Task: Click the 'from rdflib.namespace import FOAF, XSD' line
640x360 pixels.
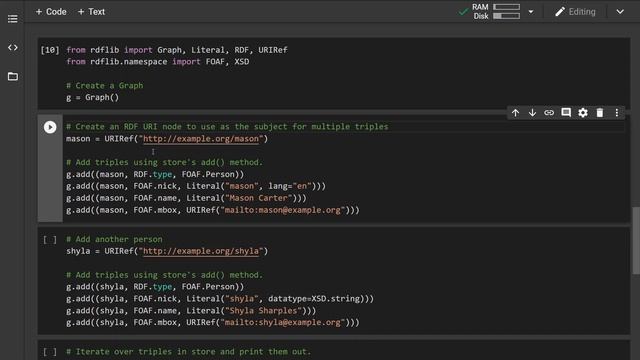Action: tap(158, 62)
